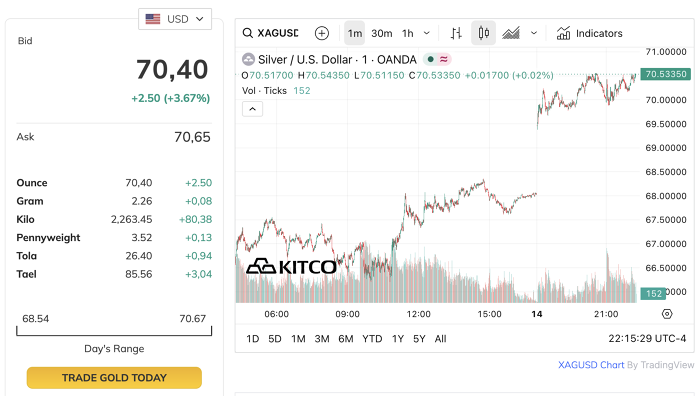Click the Pennyweight row value 3.52
This screenshot has width=700, height=396.
142,238
